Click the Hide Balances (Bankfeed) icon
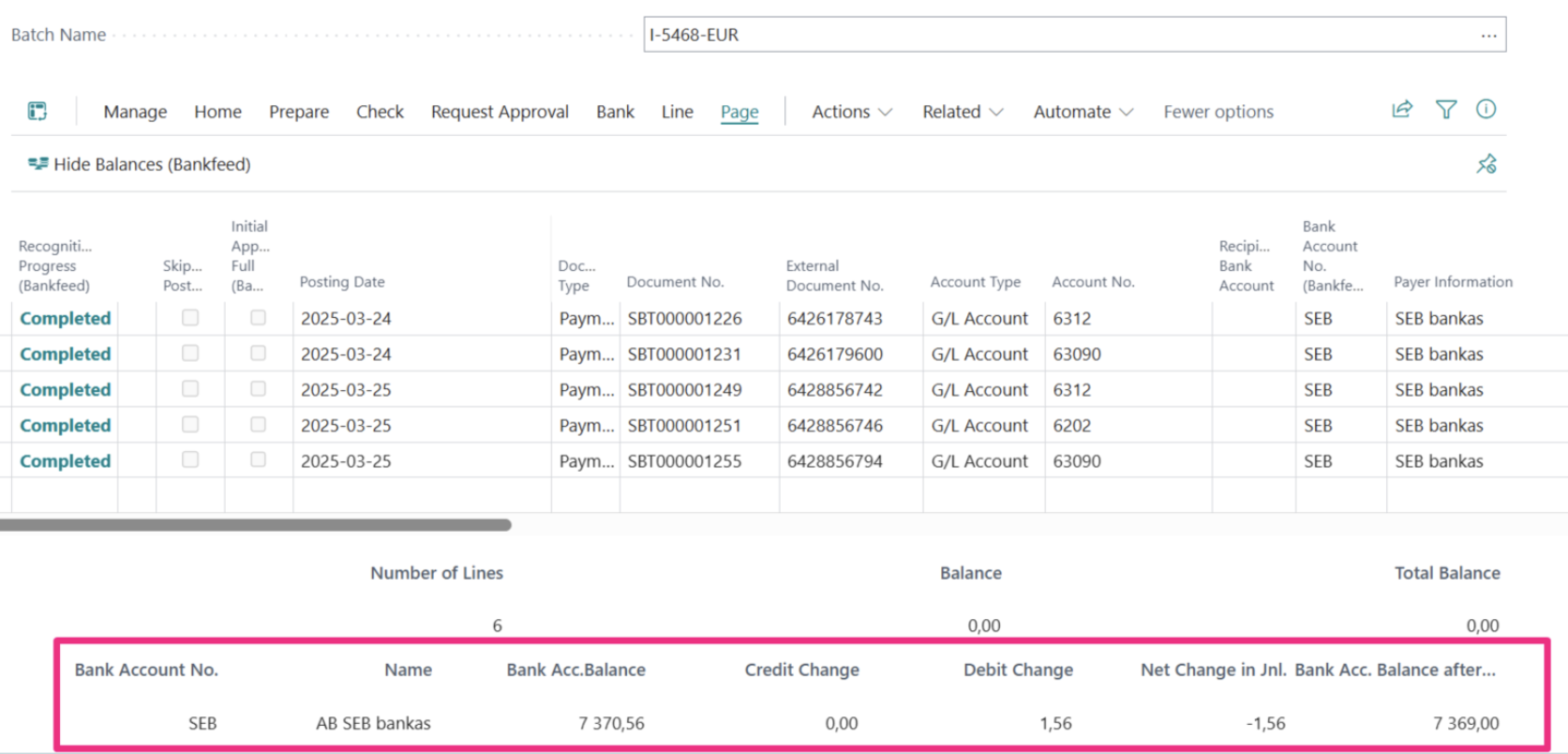Screen dimensions: 1568x754 click(x=37, y=164)
